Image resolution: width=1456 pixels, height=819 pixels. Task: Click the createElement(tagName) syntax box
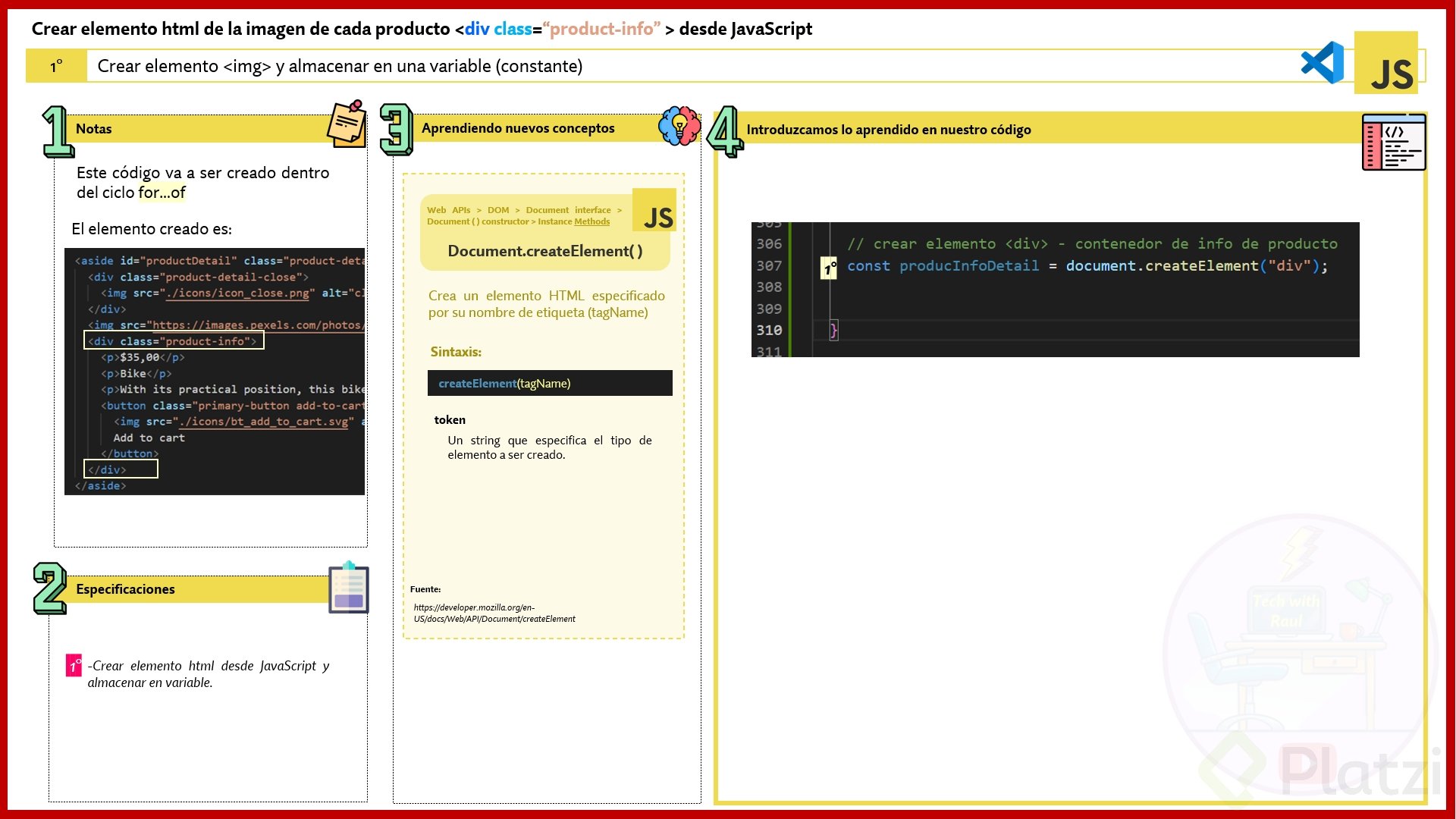click(549, 384)
